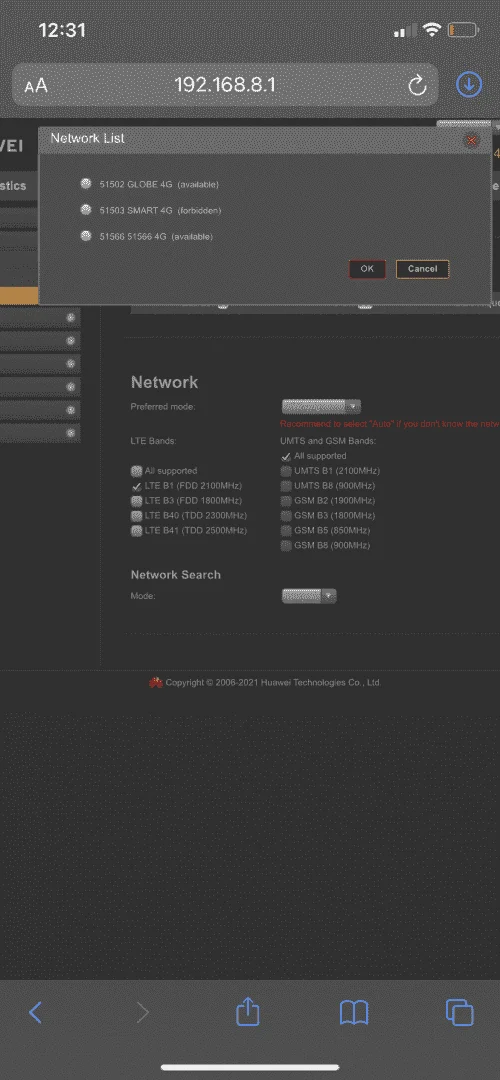Tap the Safari reader AA text-size icon
Screen dimensions: 500x1080
coord(36,86)
